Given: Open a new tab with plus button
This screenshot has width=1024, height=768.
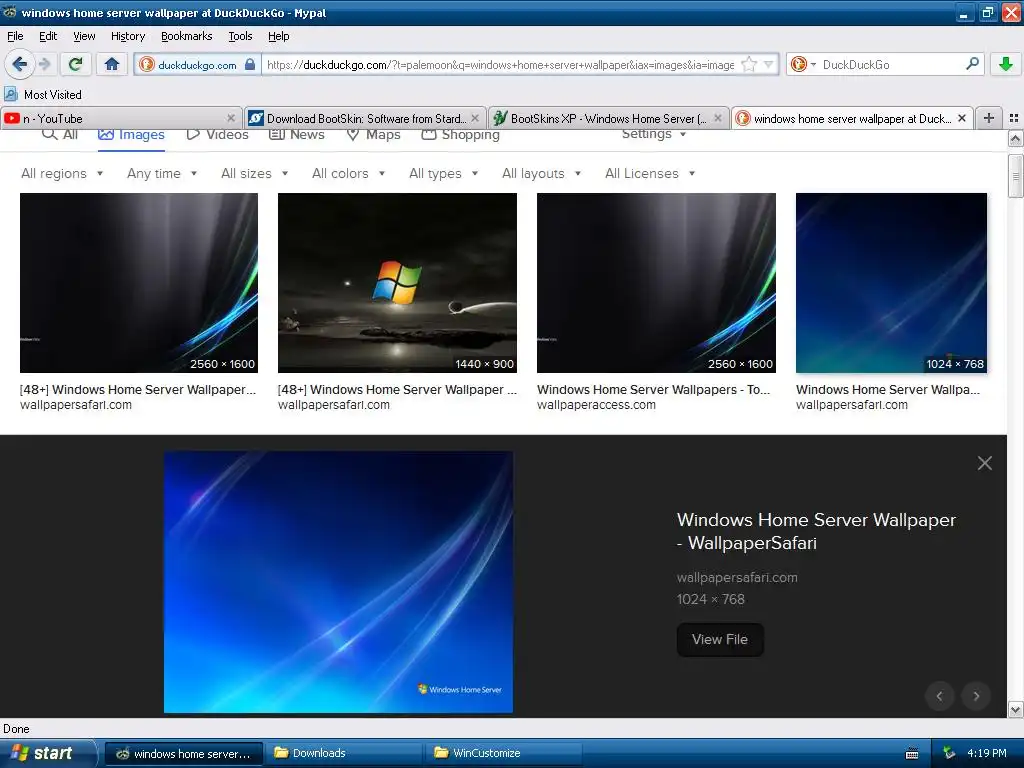Looking at the screenshot, I should point(989,118).
